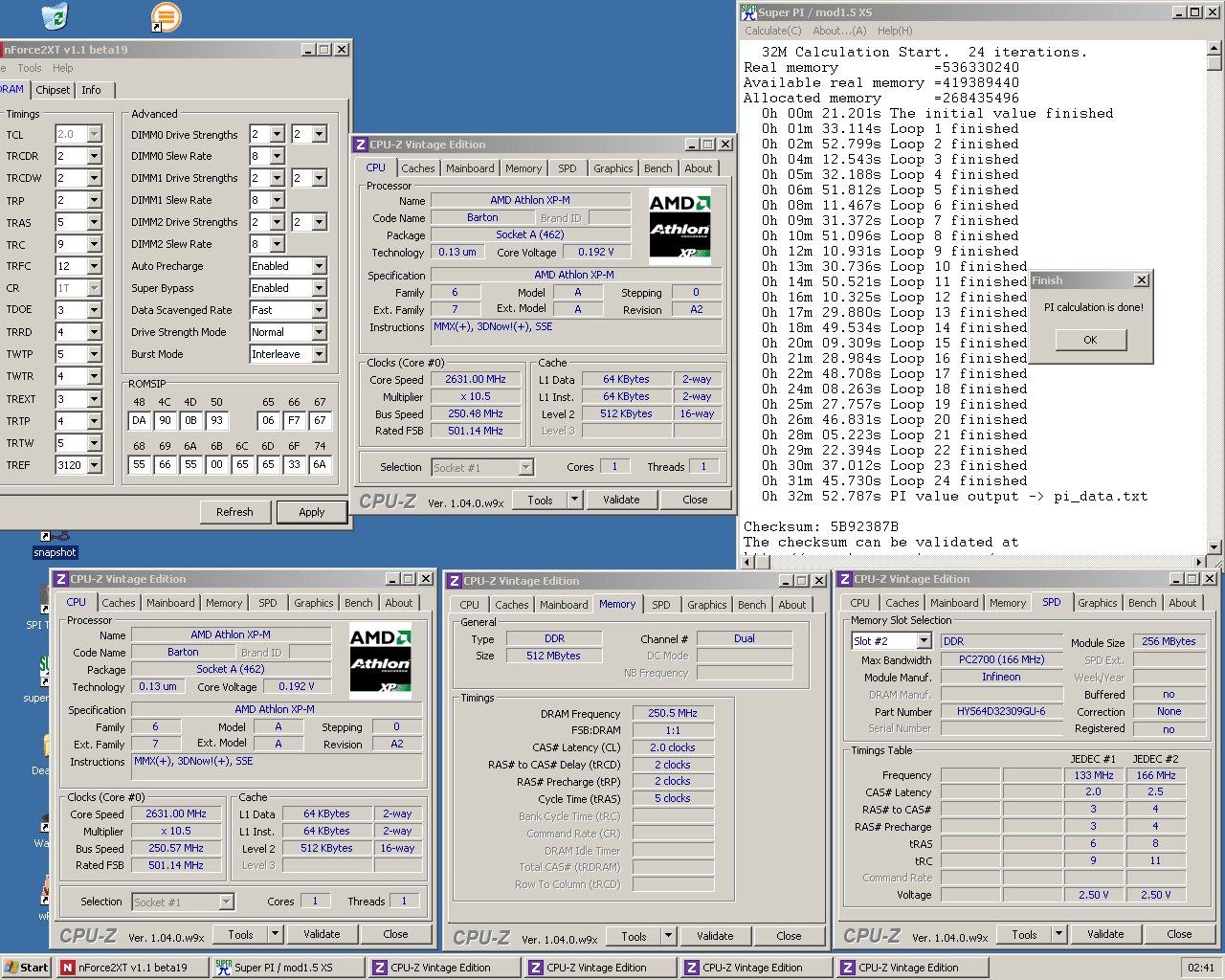
Task: Open the TREF value dropdown
Action: (94, 465)
